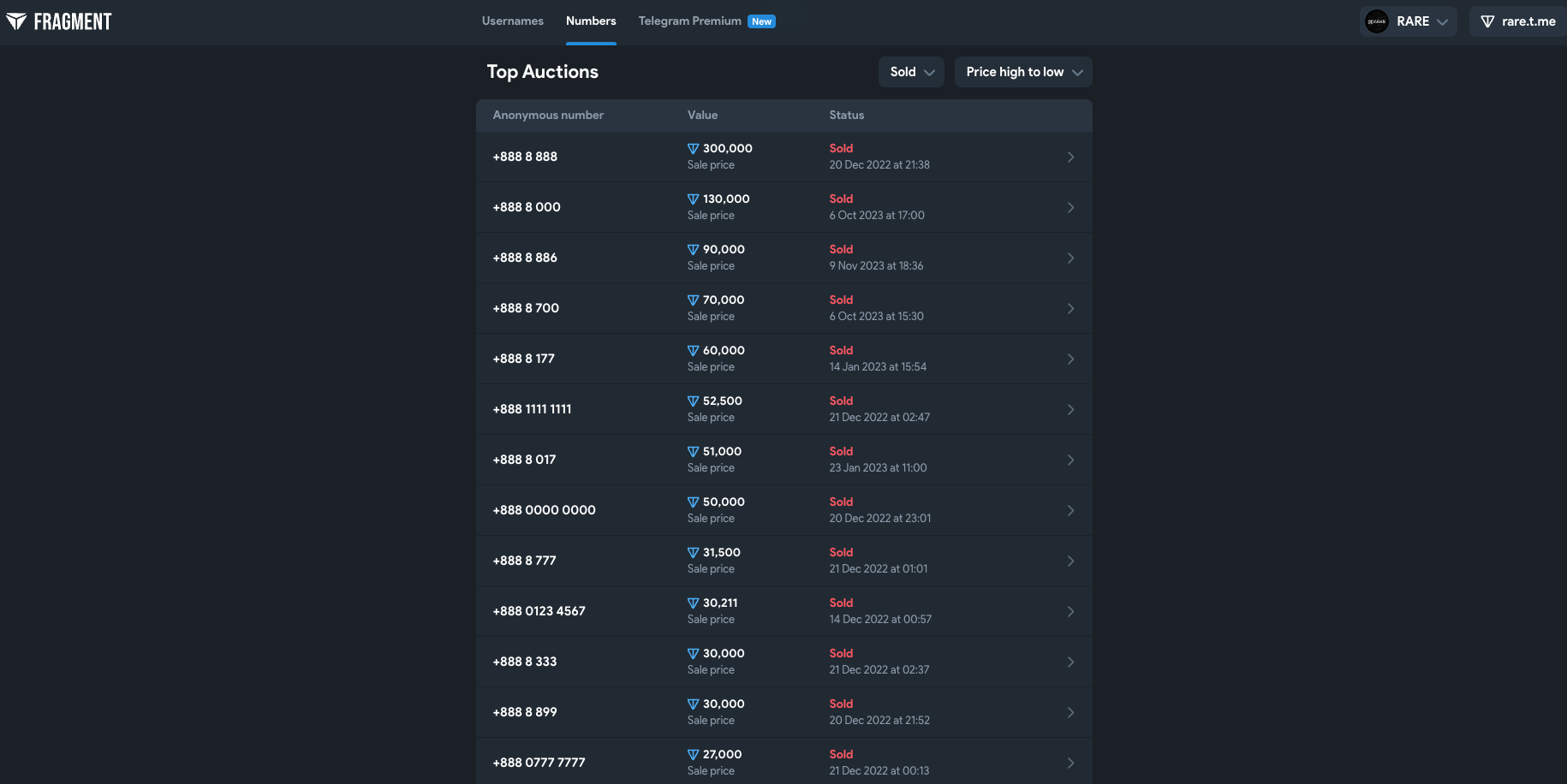This screenshot has height=784, width=1567.
Task: Click the TON icon beside rare.t.me
Action: pyautogui.click(x=1487, y=21)
